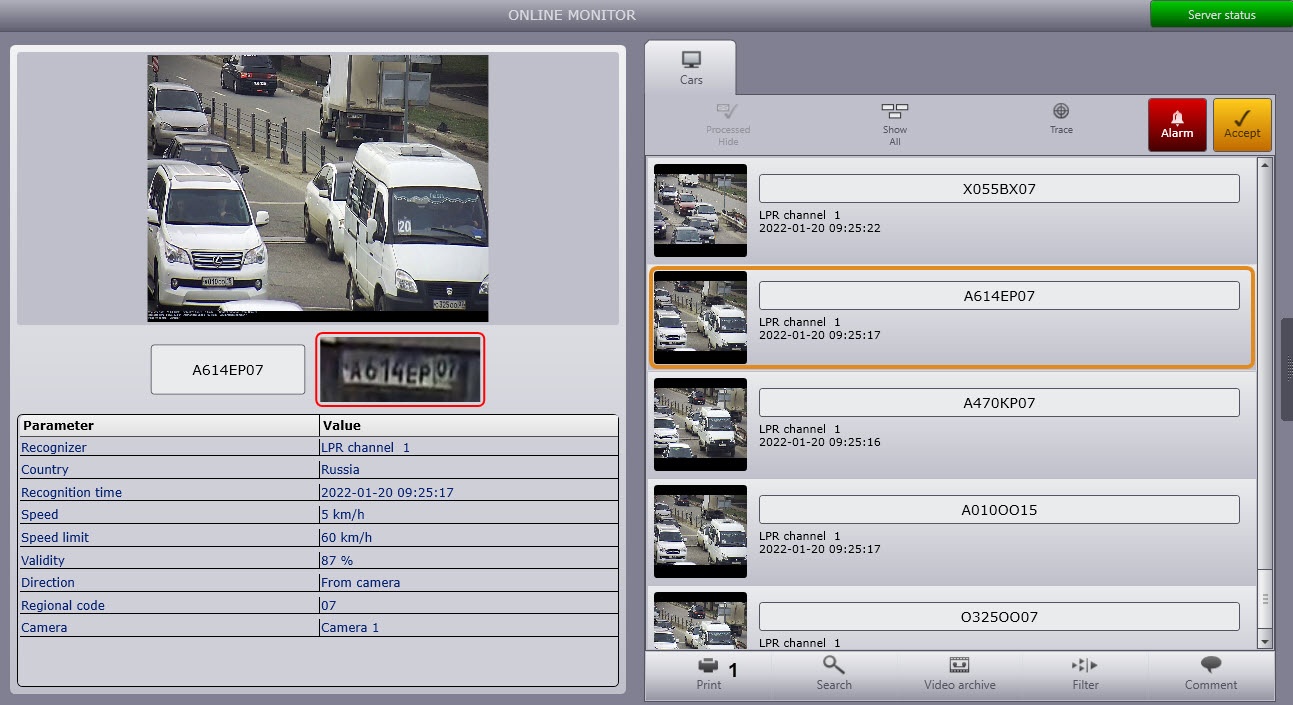Print using the printer icon
This screenshot has height=705, width=1293.
[x=708, y=673]
